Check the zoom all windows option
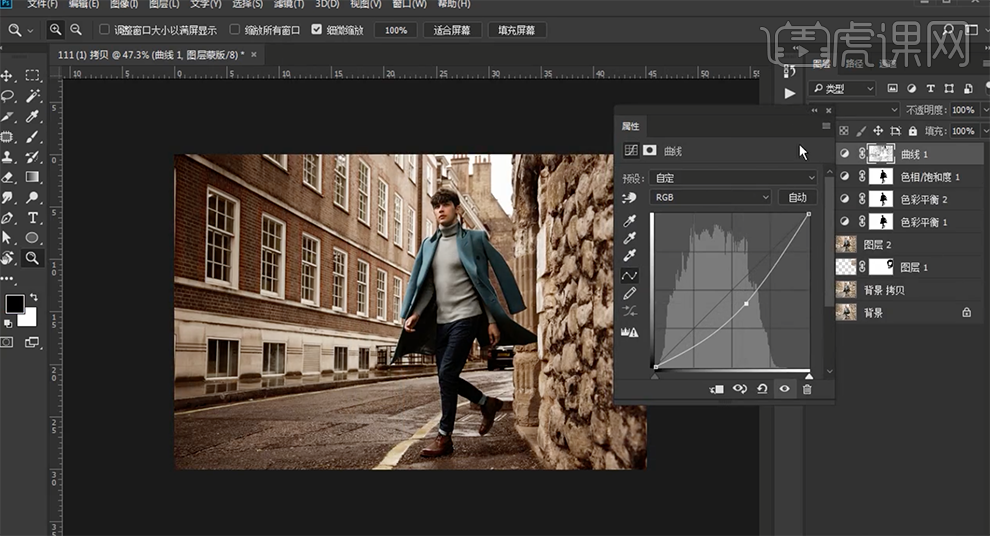990x536 pixels. 235,30
